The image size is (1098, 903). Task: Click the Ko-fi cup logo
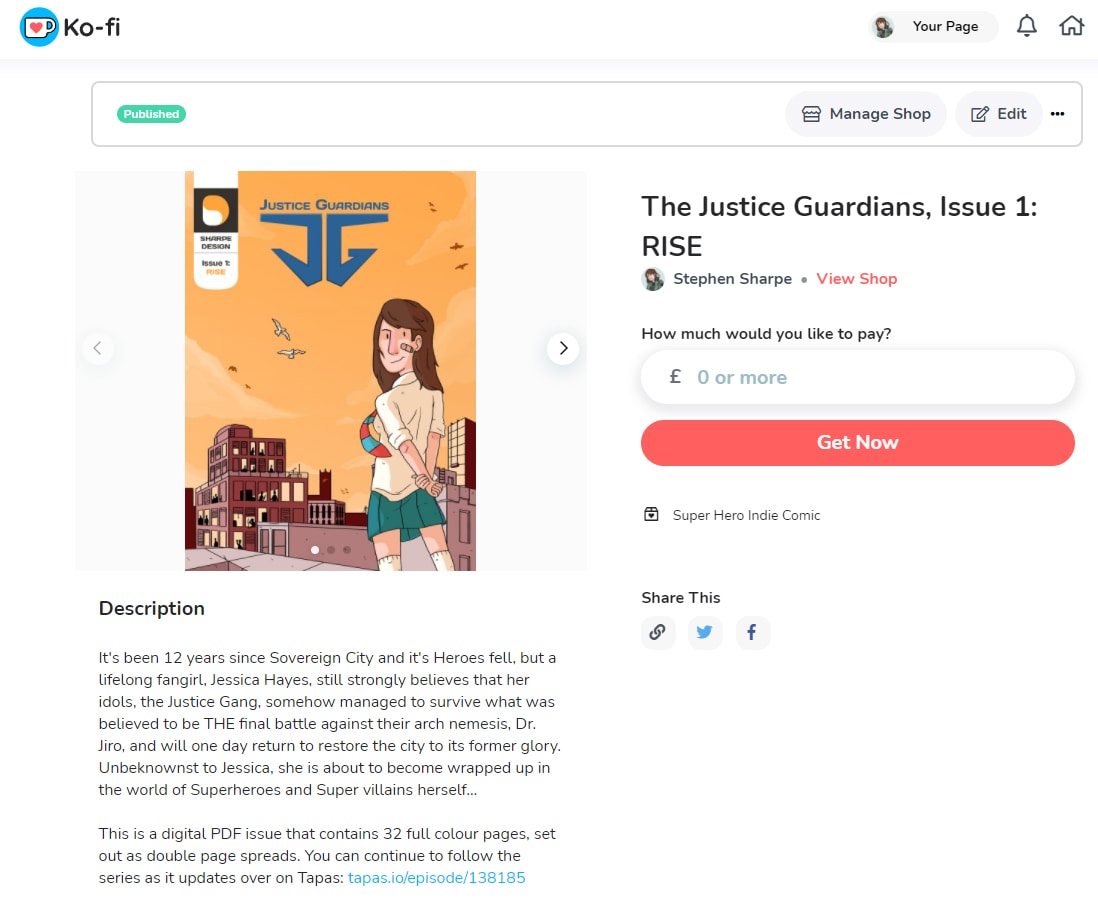(39, 27)
